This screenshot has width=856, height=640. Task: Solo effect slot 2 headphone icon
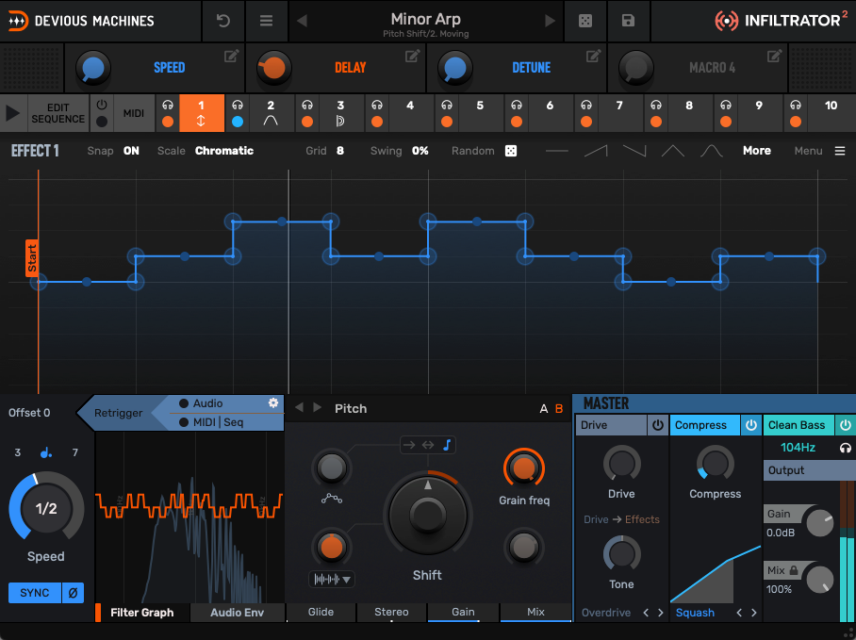point(237,105)
